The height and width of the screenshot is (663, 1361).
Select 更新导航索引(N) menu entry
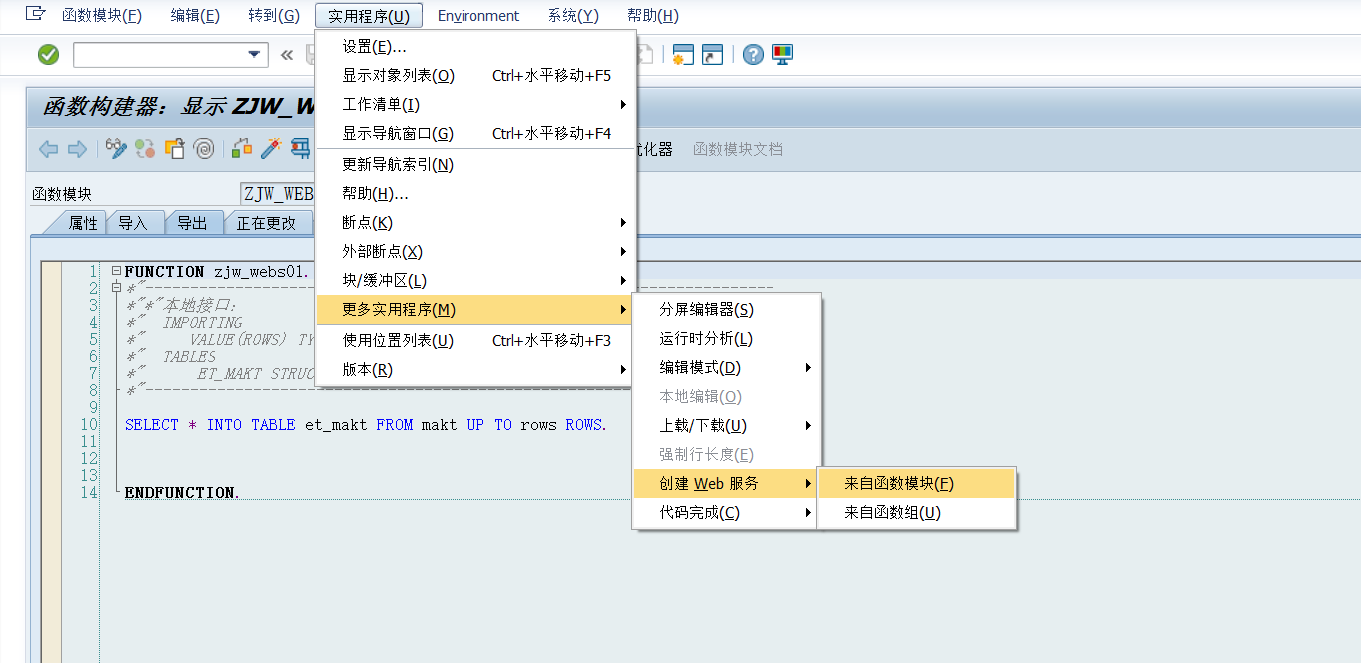[475, 165]
